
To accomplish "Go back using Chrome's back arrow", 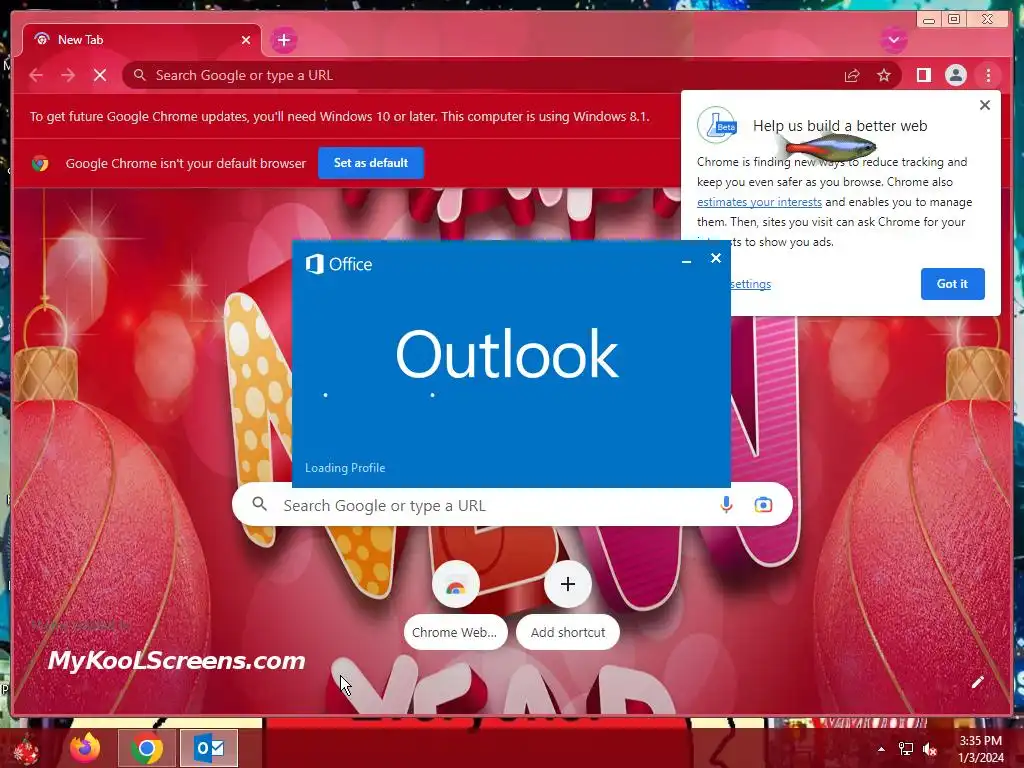I will [x=37, y=76].
